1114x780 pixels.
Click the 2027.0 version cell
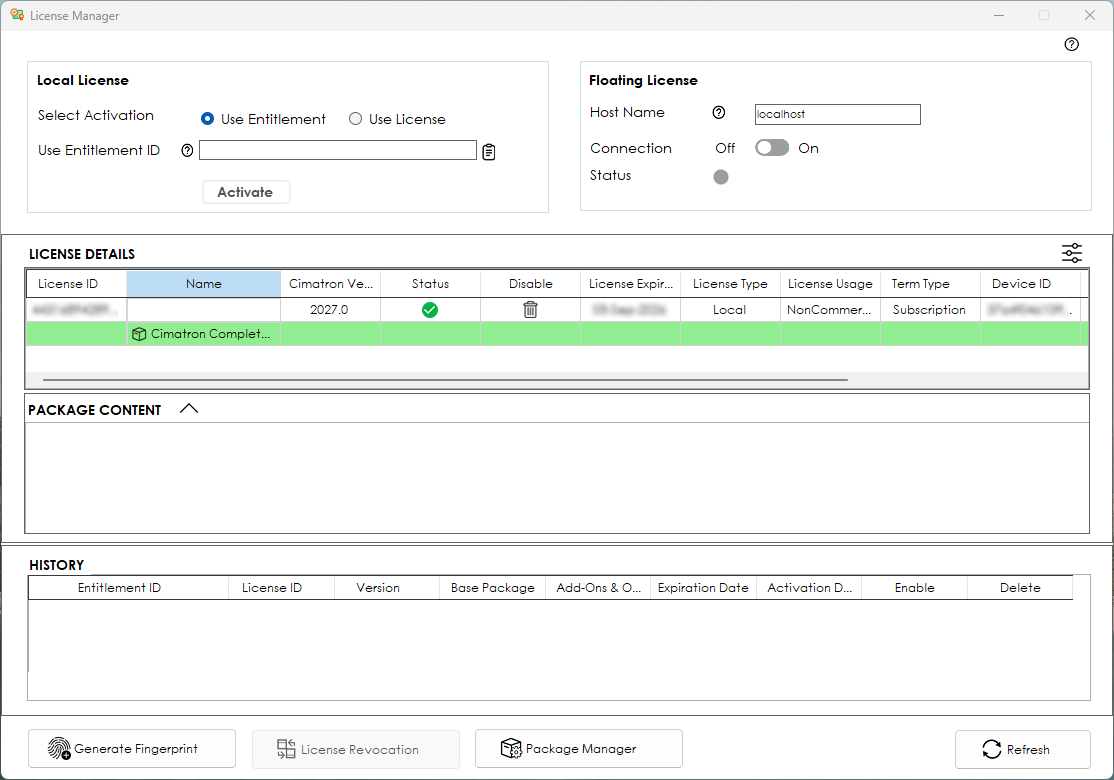pyautogui.click(x=330, y=310)
